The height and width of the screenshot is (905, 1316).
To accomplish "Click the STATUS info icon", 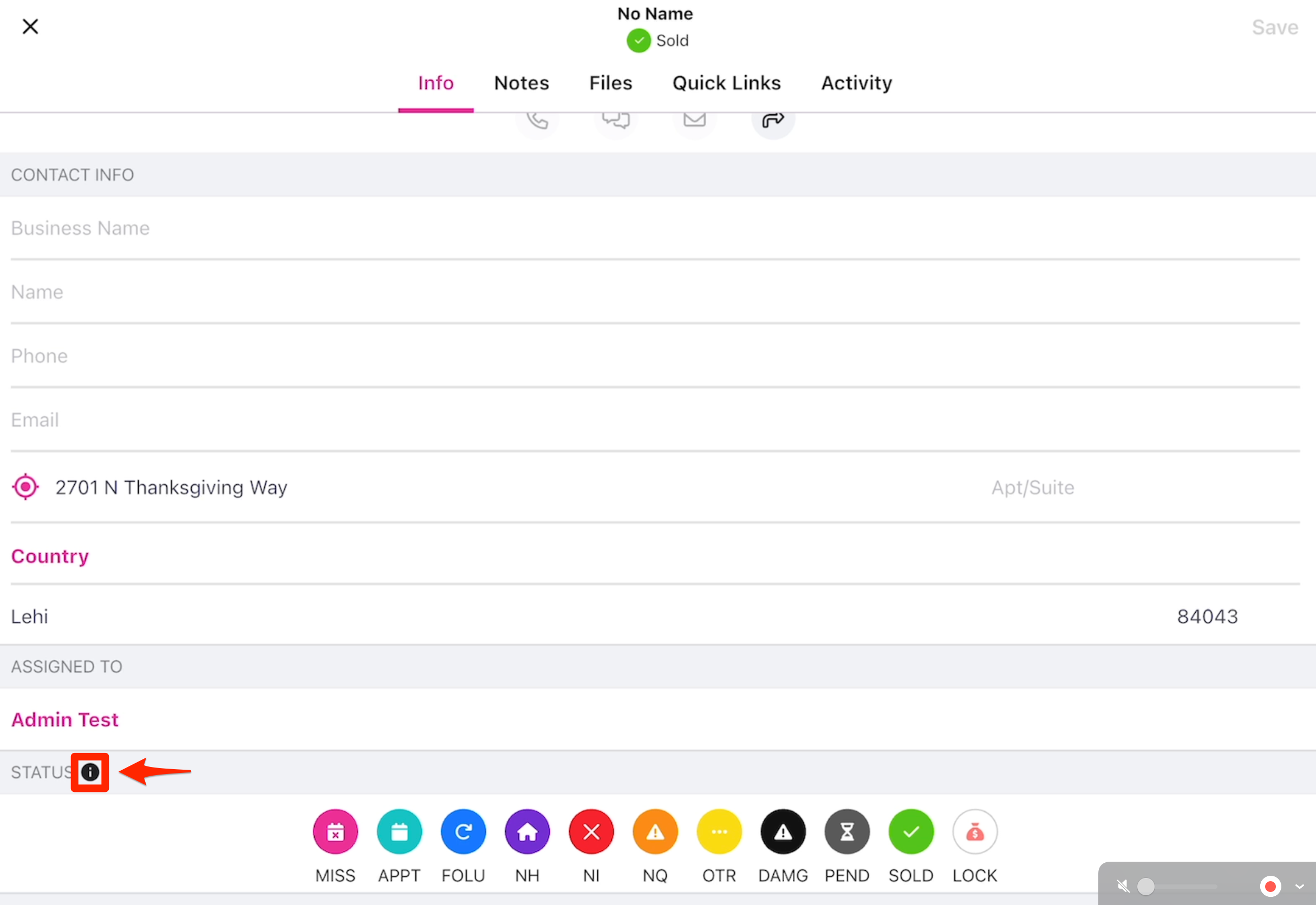I will point(90,772).
